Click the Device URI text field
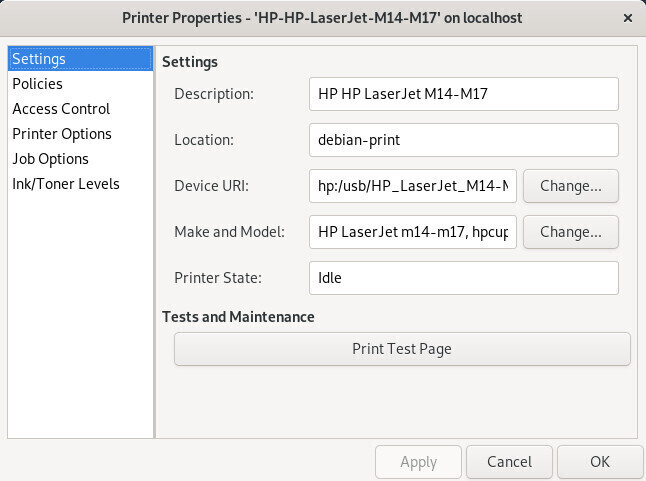The height and width of the screenshot is (481, 646). point(413,186)
